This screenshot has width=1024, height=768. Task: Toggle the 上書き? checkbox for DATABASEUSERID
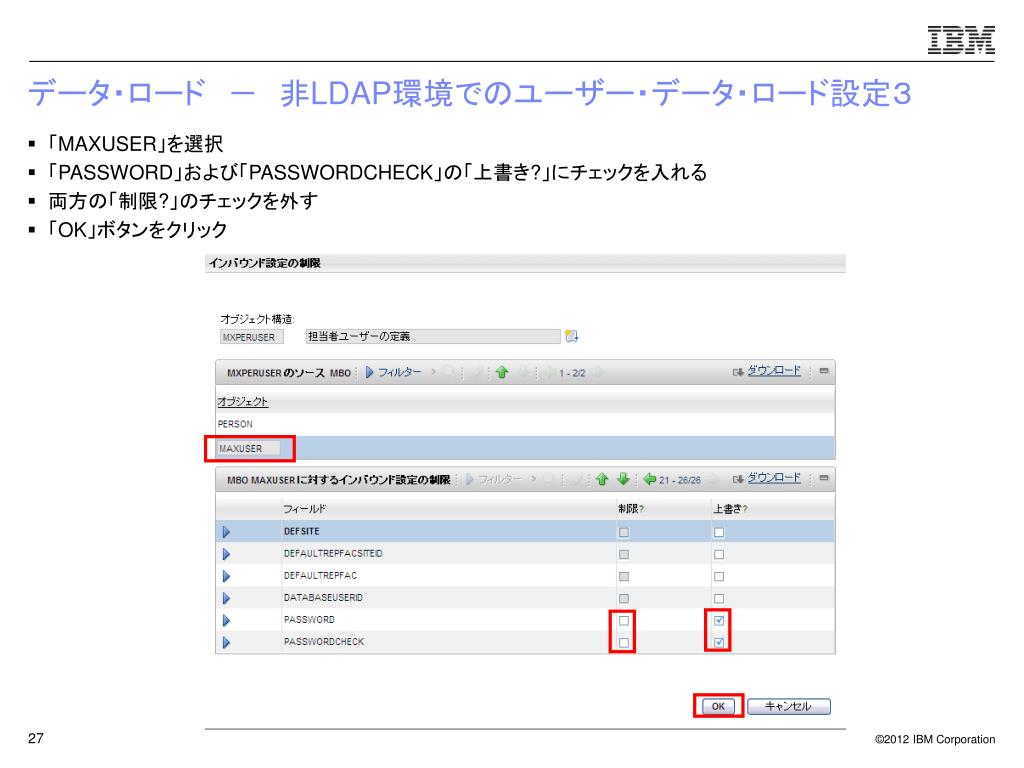pyautogui.click(x=719, y=598)
